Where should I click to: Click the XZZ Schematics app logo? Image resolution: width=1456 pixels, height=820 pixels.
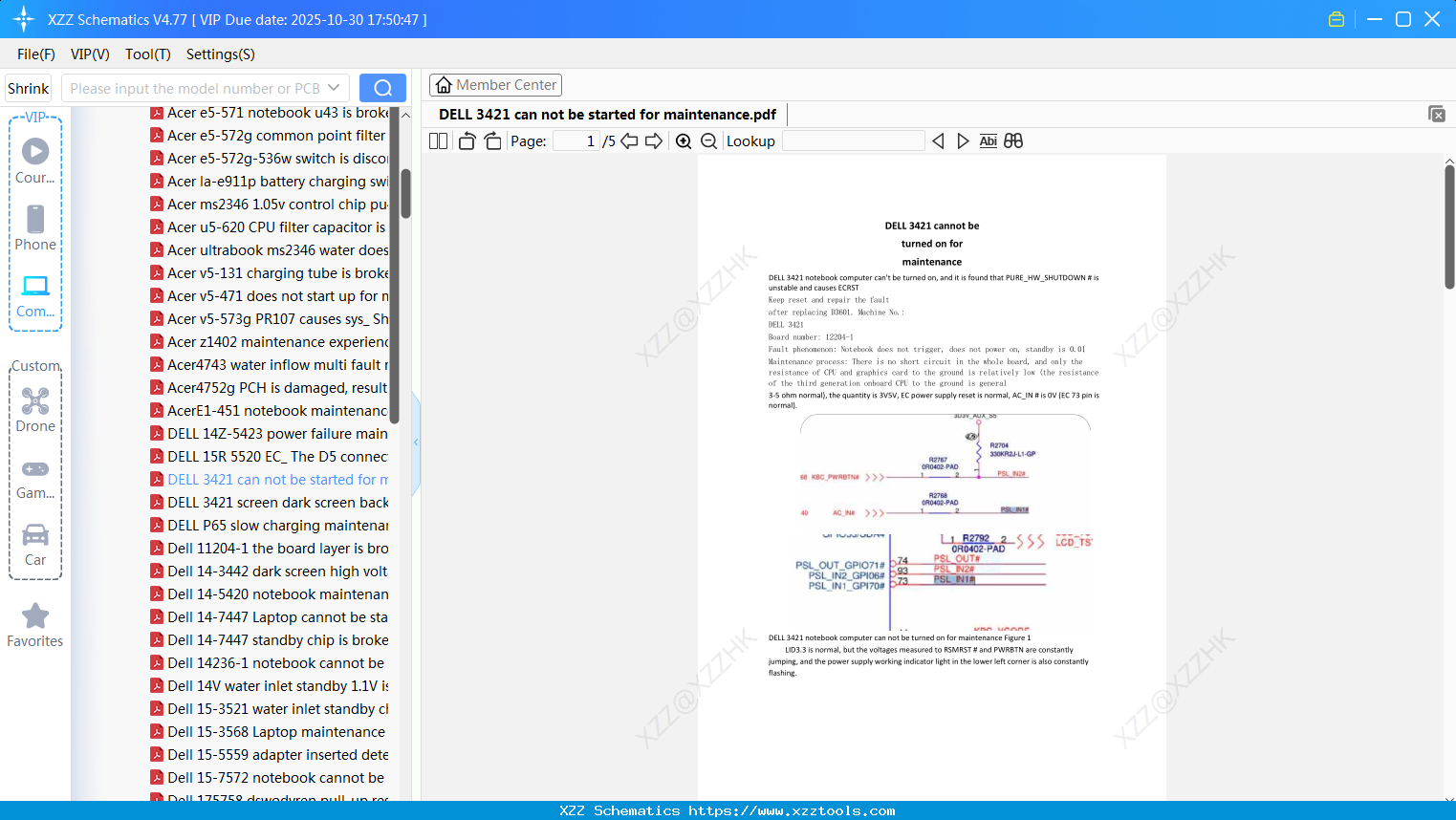[24, 19]
